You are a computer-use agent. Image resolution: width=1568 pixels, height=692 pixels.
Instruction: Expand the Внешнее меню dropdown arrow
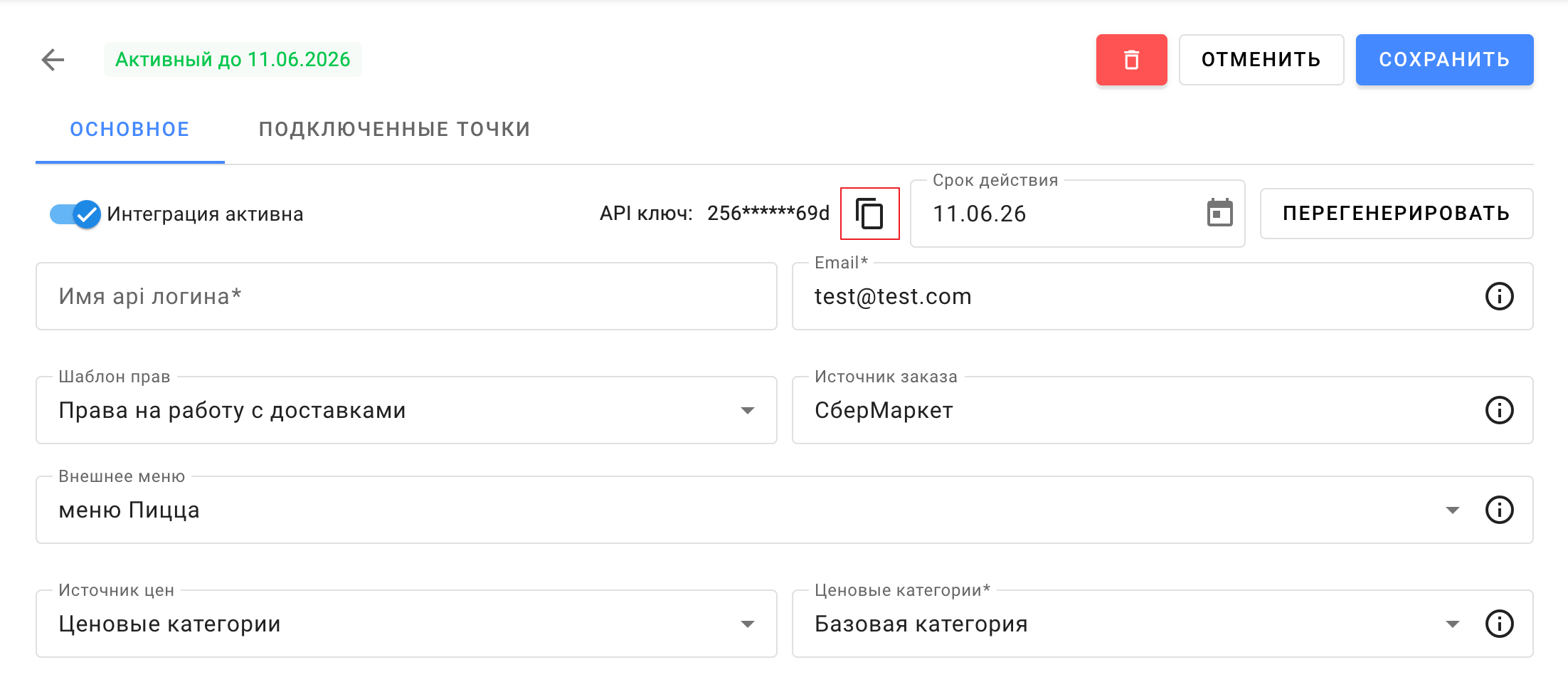coord(1452,510)
